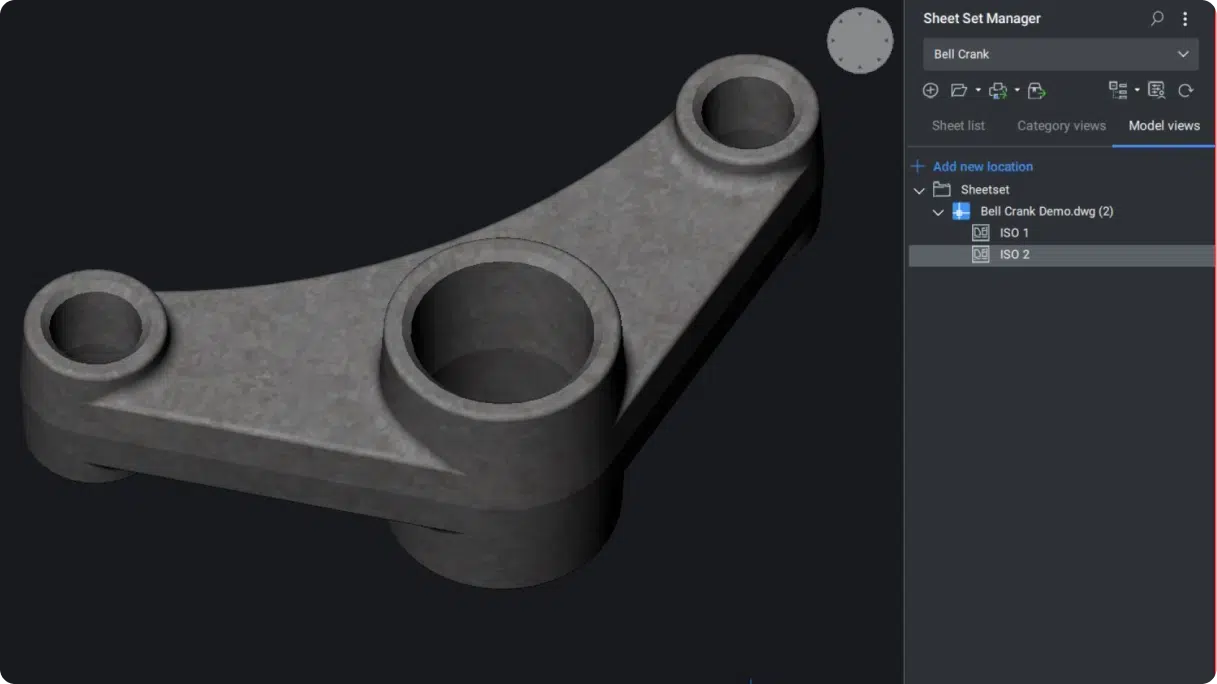The image size is (1217, 684).
Task: Open the dropdown arrow beside the publish icon
Action: click(x=1017, y=90)
